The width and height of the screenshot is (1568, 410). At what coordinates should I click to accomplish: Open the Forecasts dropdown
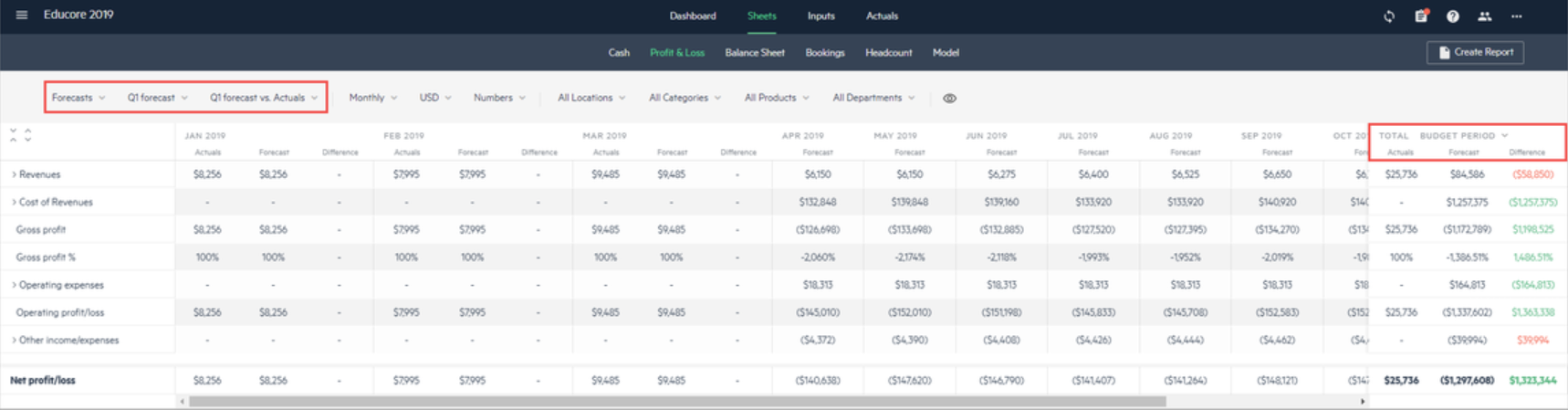tap(78, 98)
